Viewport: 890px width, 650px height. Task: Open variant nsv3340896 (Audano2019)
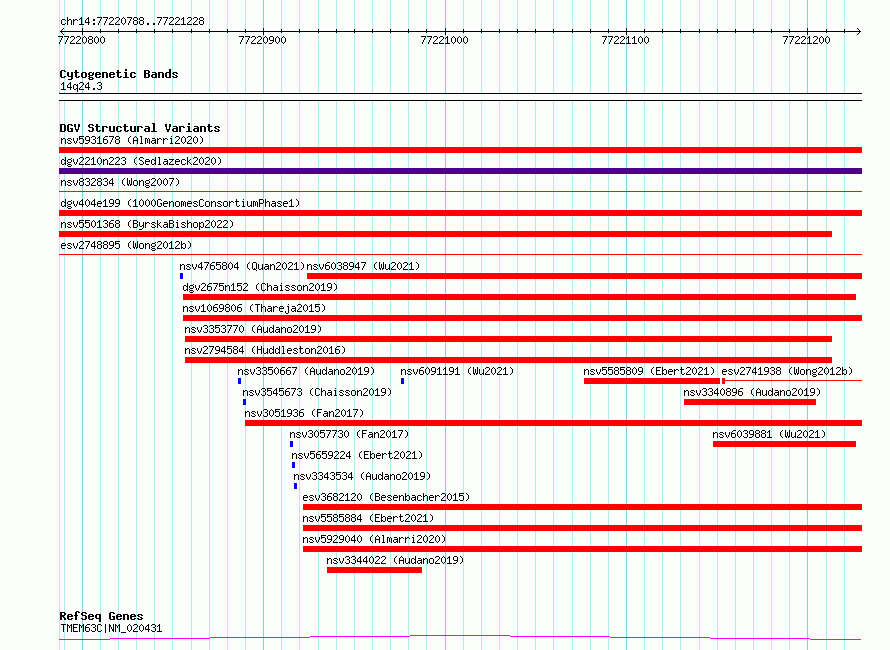coord(752,392)
